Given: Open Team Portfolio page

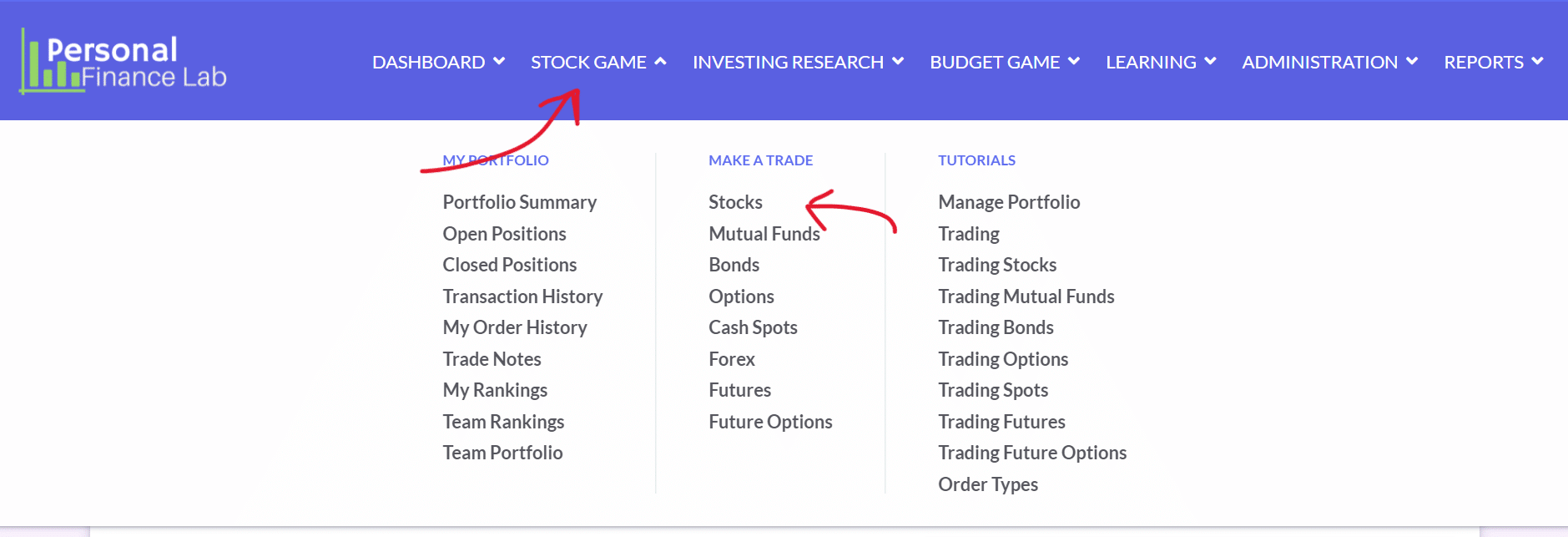Looking at the screenshot, I should [x=502, y=453].
